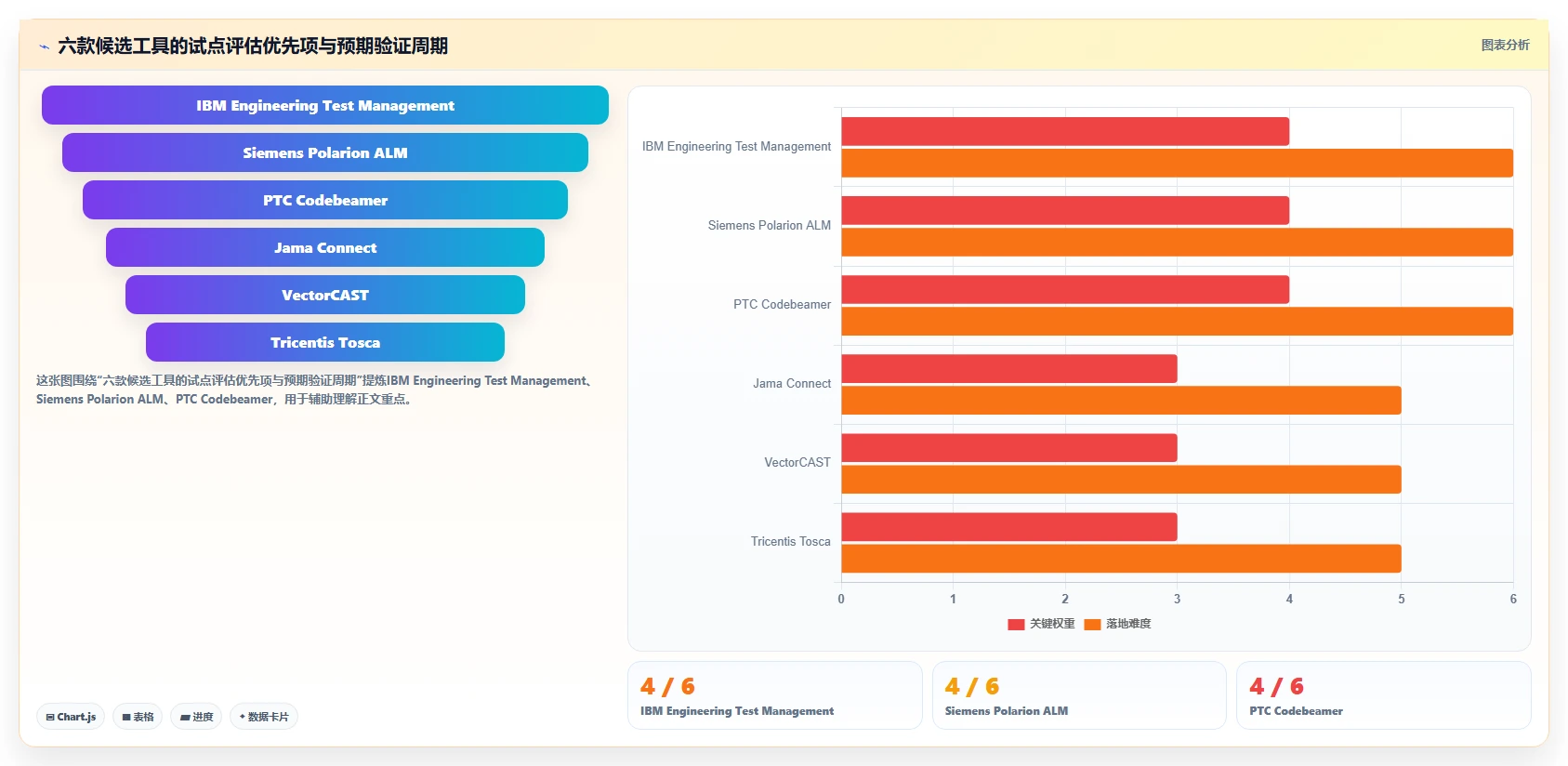1568x766 pixels.
Task: Click the Jama Connect y-axis label
Action: [792, 383]
